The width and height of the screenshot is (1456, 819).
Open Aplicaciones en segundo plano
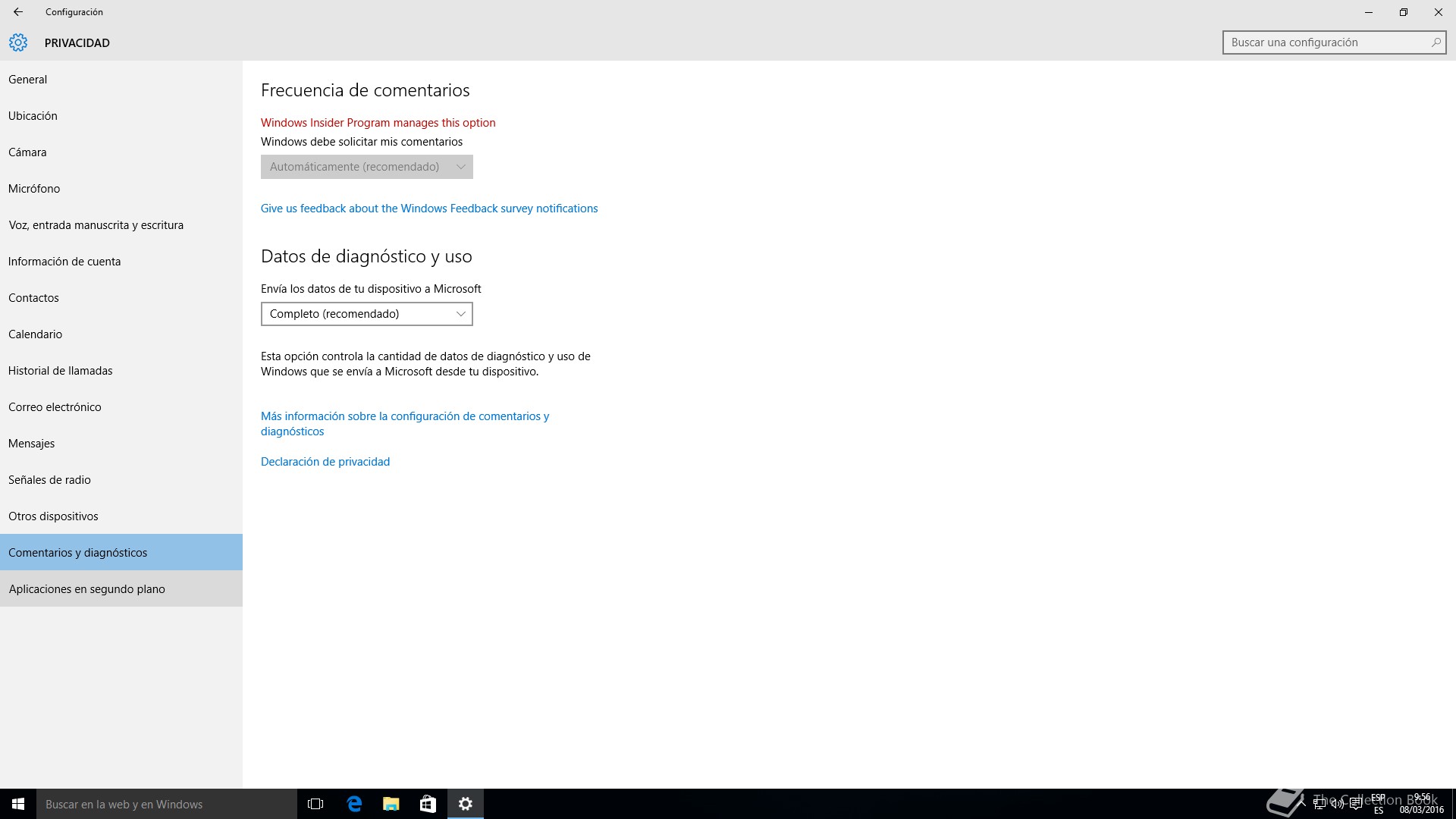coord(121,588)
